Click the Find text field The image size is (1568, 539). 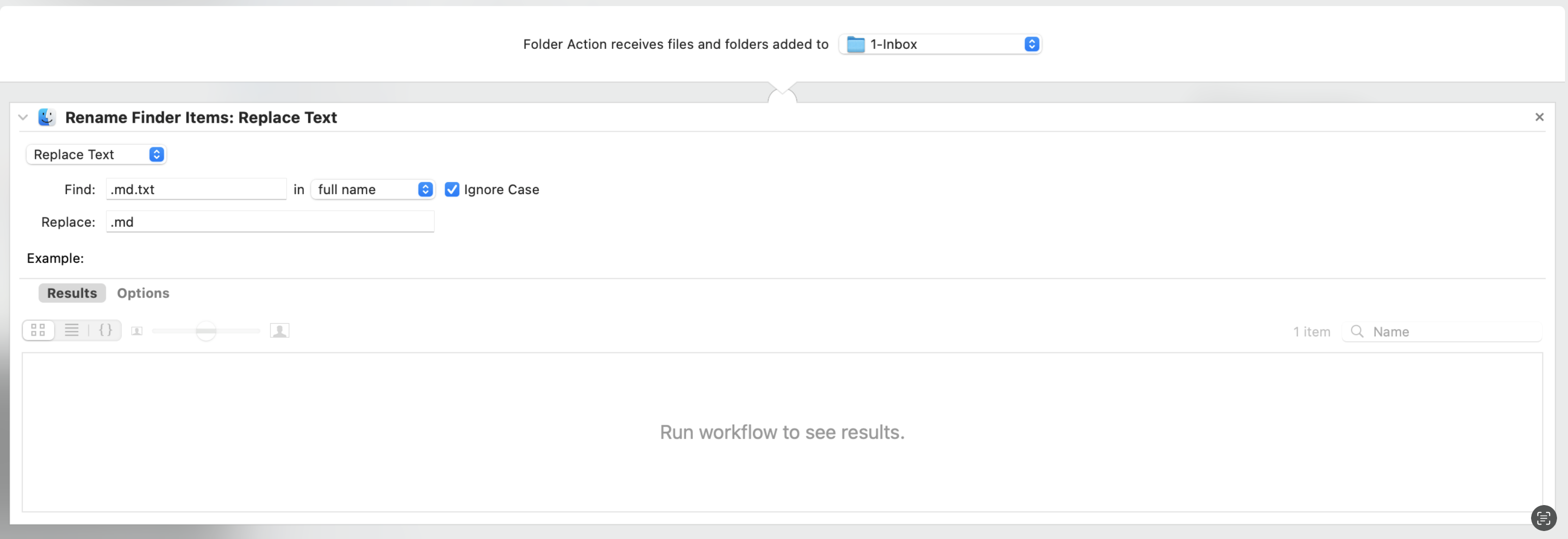(196, 190)
